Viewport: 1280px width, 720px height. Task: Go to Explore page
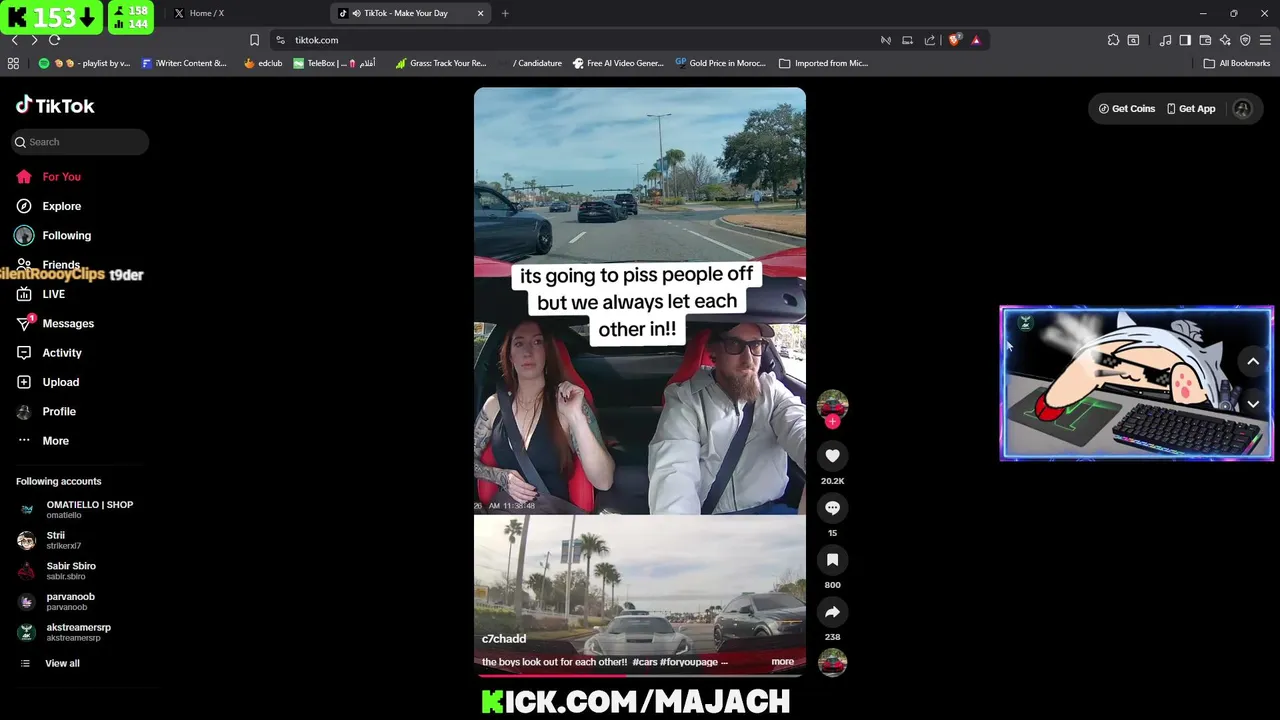48,206
